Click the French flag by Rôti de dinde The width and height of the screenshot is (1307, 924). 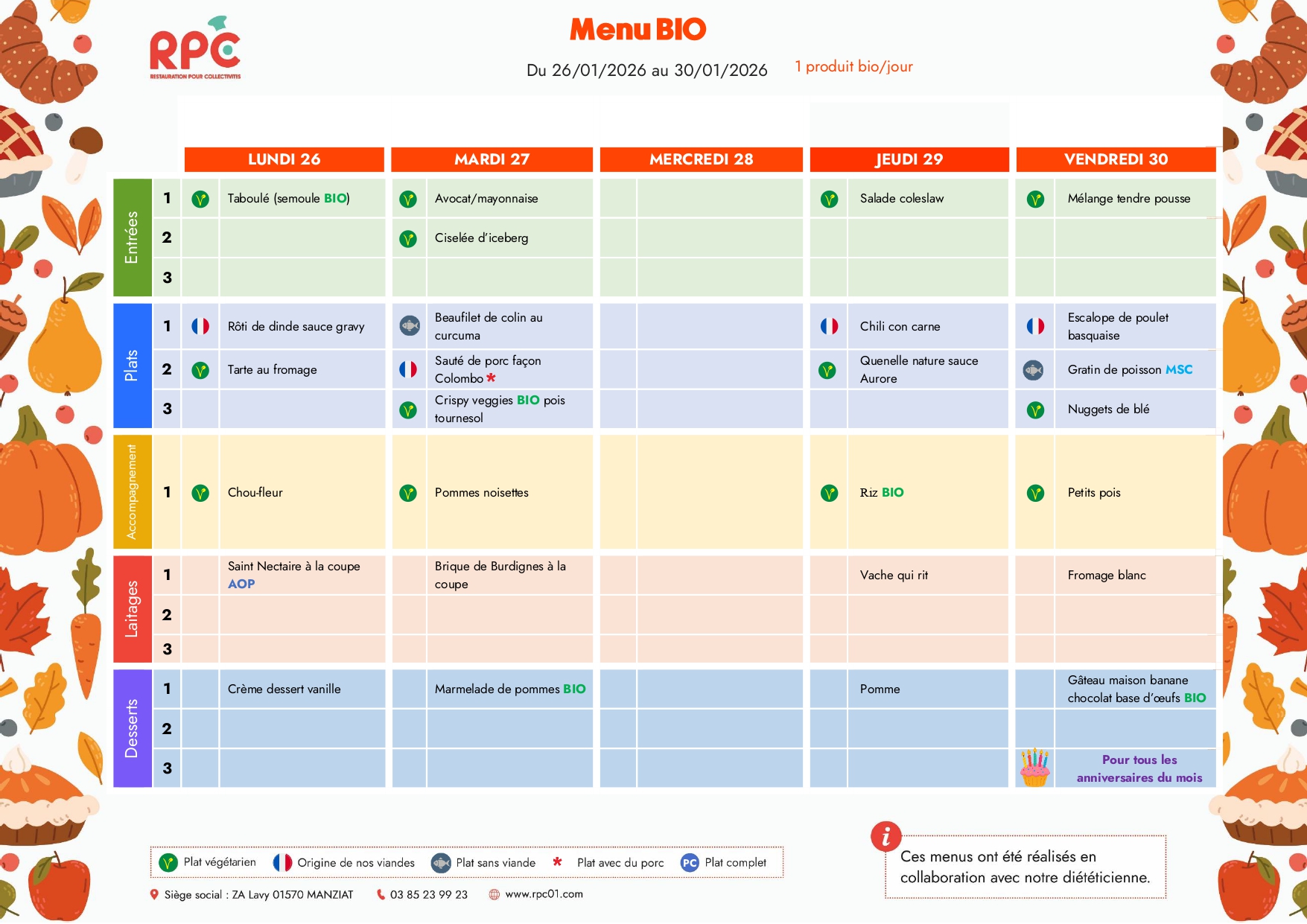point(200,326)
